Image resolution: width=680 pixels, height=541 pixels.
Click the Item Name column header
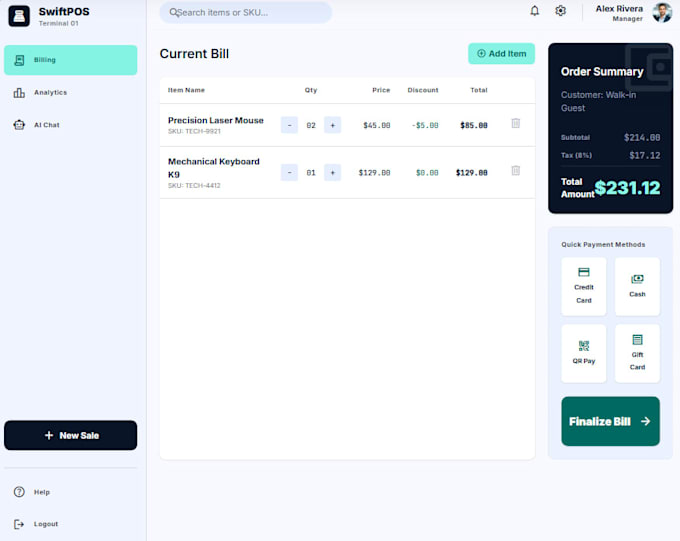click(186, 90)
